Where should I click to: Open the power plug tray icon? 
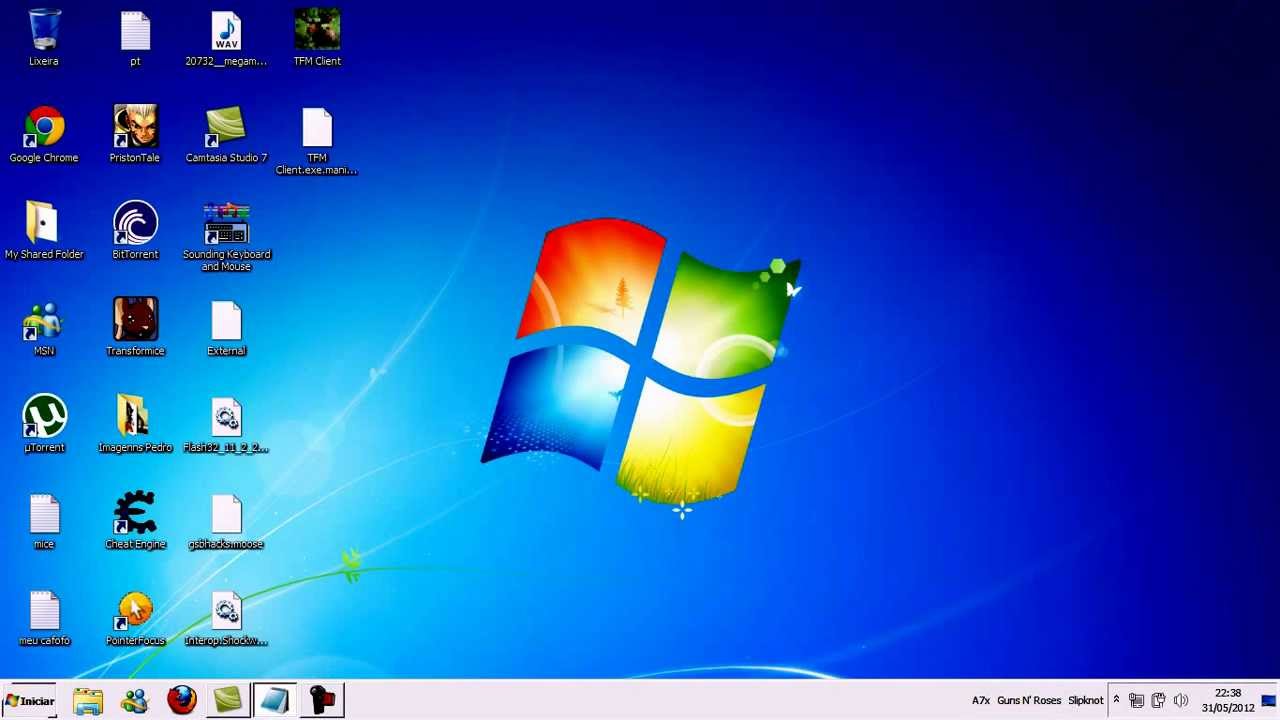(1158, 700)
